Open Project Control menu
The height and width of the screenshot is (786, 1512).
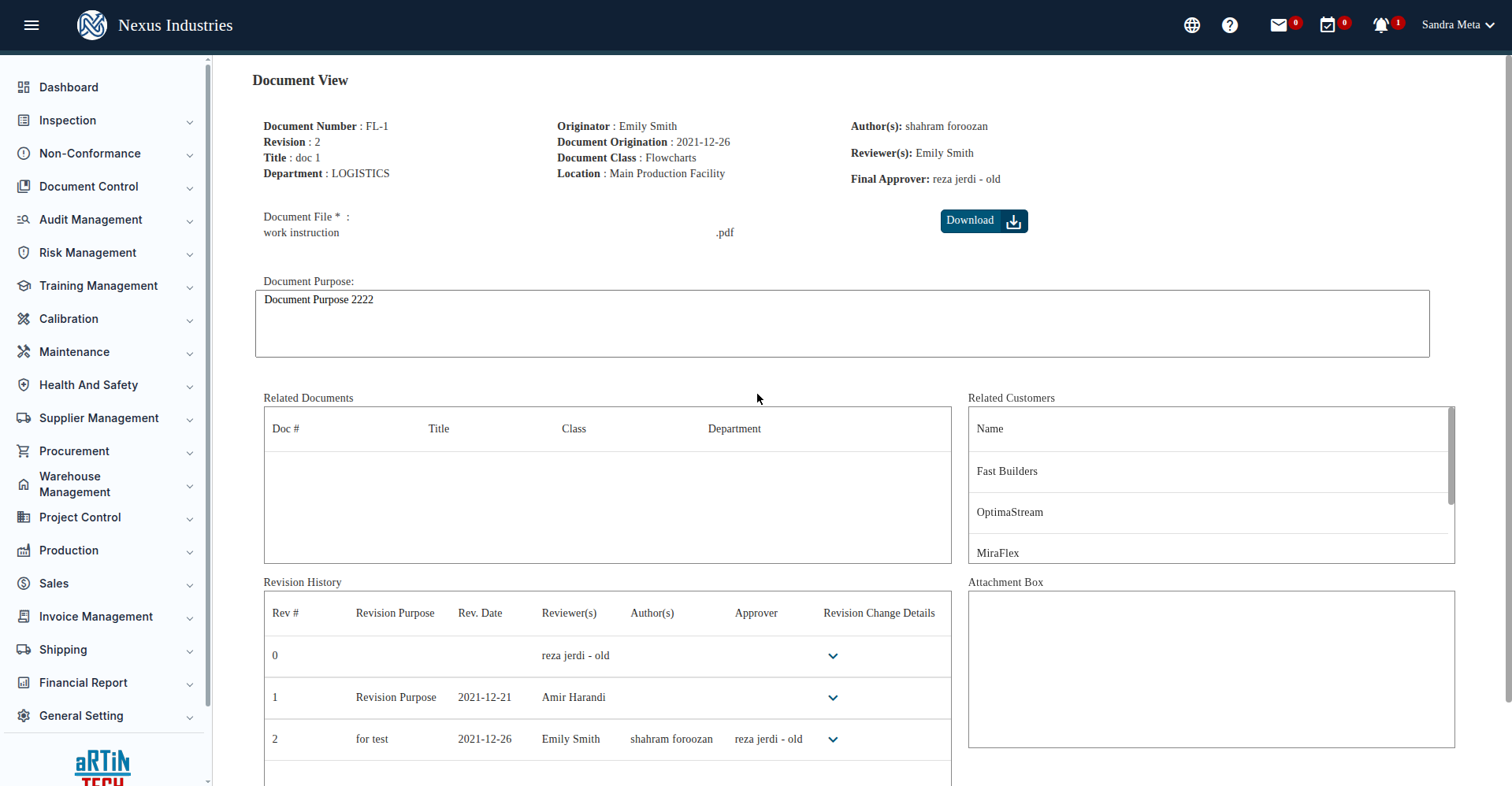(x=105, y=517)
